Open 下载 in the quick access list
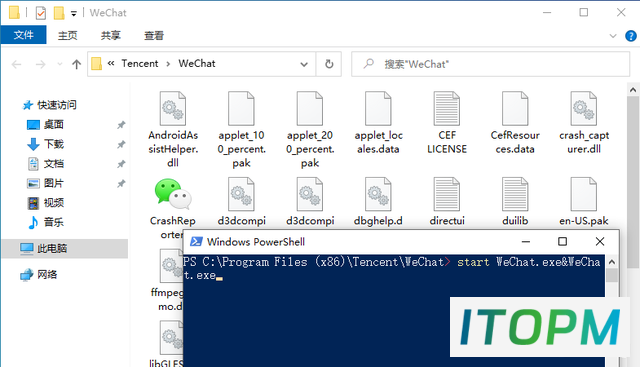 (x=54, y=144)
